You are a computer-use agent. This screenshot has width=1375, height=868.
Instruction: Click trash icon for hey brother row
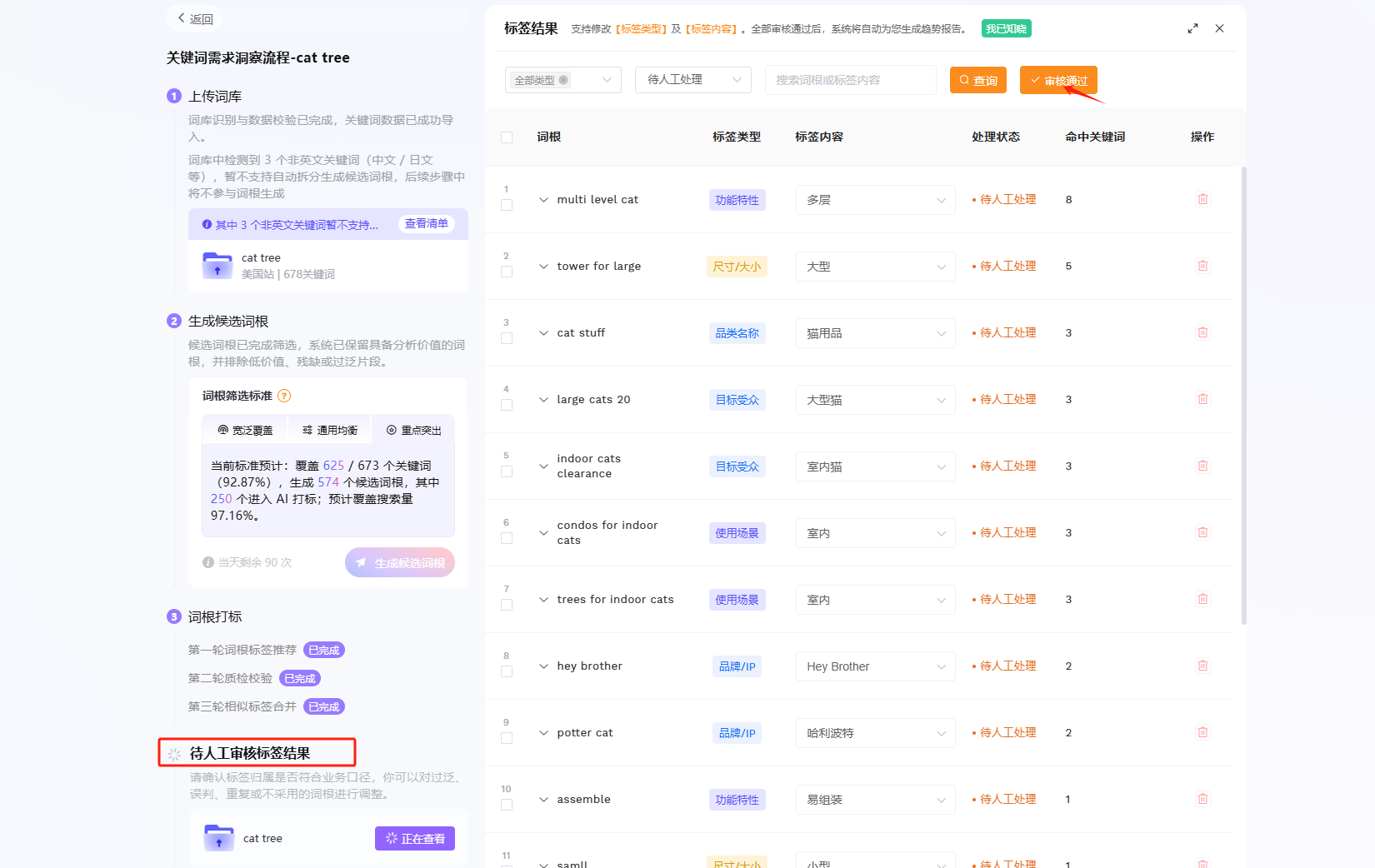pos(1202,666)
